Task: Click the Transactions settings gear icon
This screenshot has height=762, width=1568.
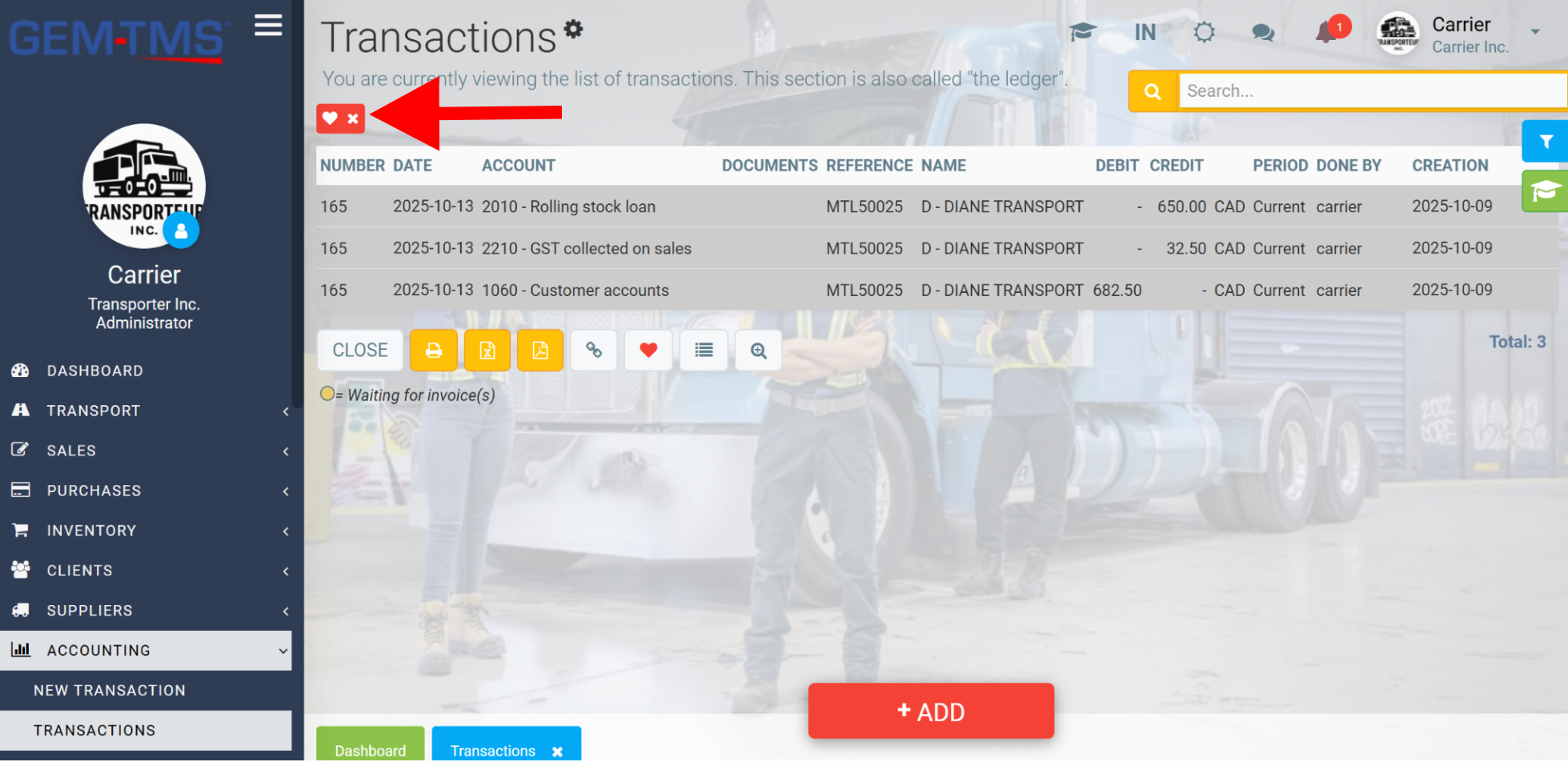Action: tap(573, 29)
